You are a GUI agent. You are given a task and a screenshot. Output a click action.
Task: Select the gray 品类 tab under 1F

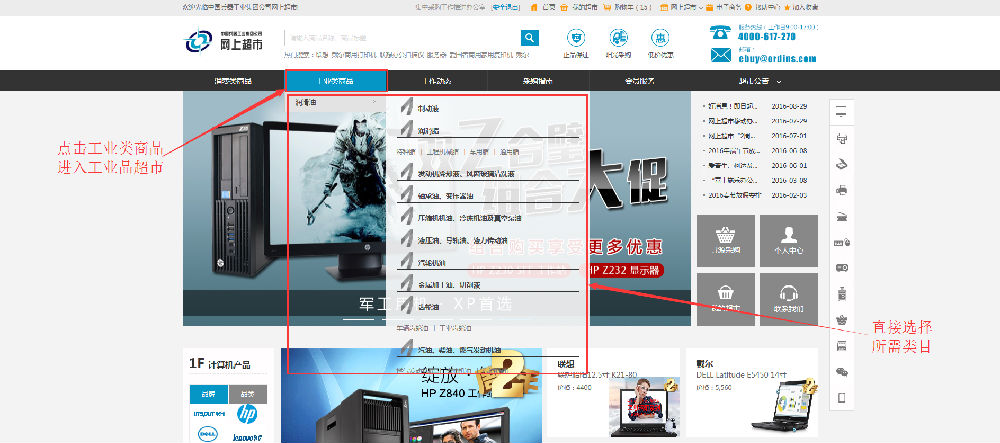tap(247, 394)
